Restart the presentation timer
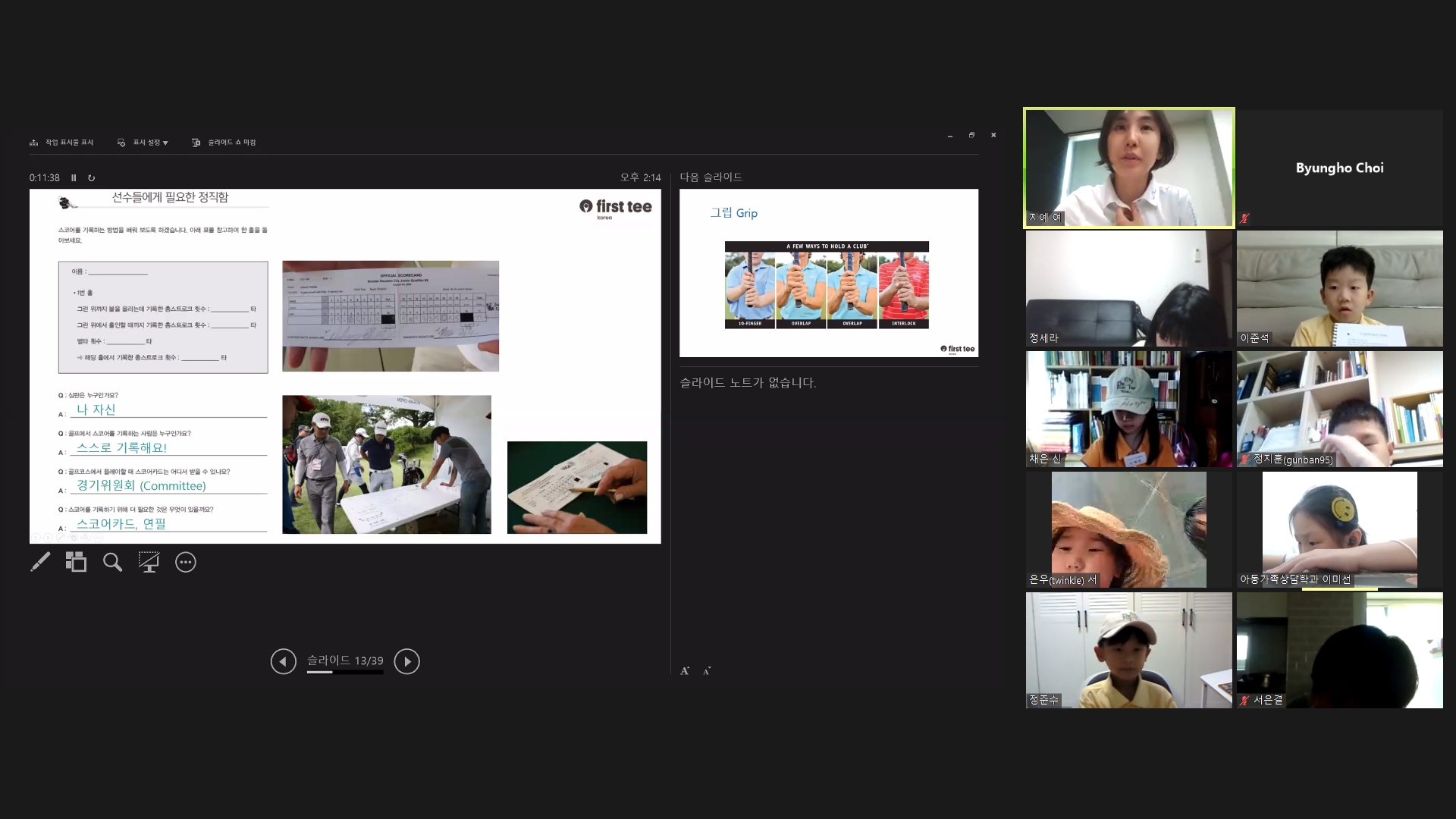The image size is (1456, 819). [91, 178]
